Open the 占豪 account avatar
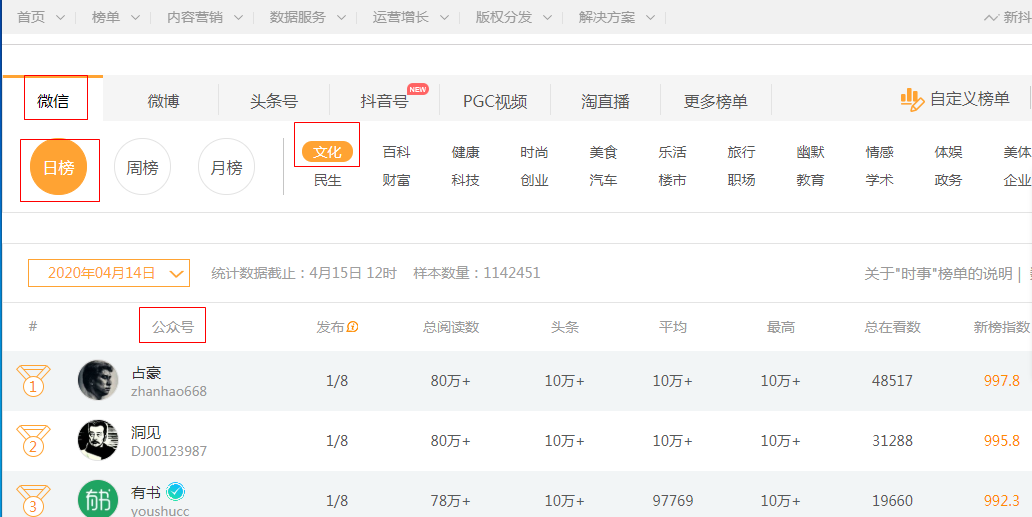1032x517 pixels. pos(98,380)
